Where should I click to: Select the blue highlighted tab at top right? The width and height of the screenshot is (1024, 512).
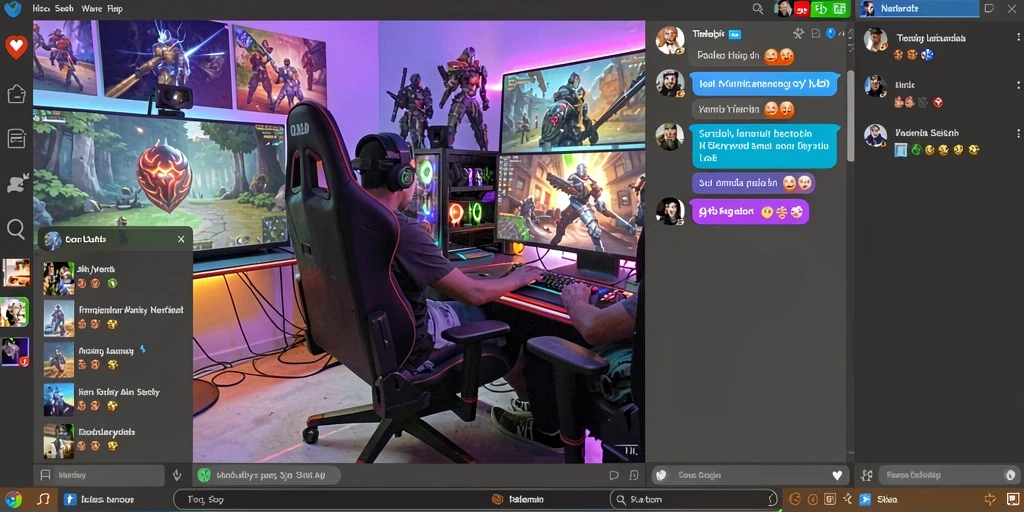coord(919,8)
